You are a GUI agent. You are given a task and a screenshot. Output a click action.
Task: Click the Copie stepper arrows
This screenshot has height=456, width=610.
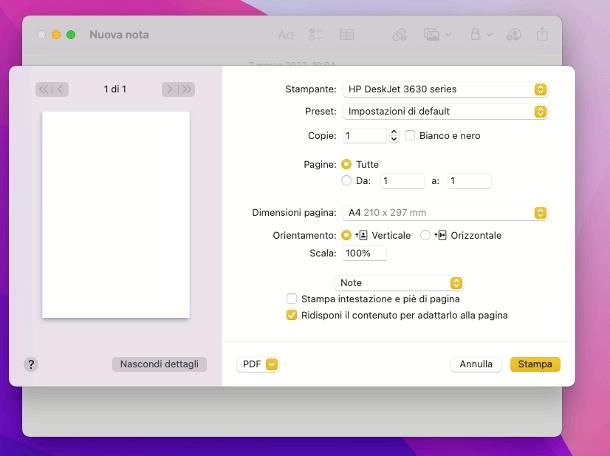coord(394,135)
